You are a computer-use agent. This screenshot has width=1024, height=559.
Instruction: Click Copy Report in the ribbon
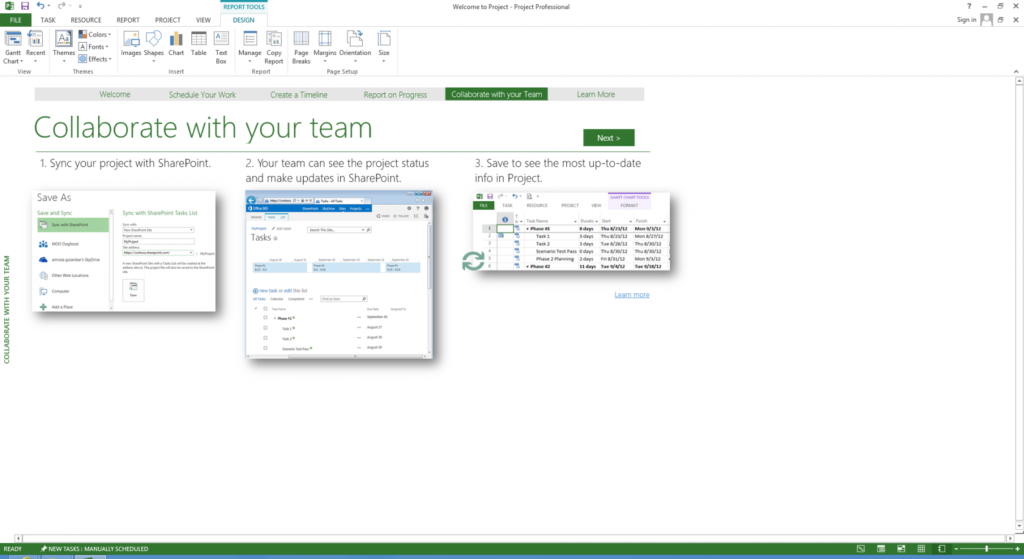point(274,48)
